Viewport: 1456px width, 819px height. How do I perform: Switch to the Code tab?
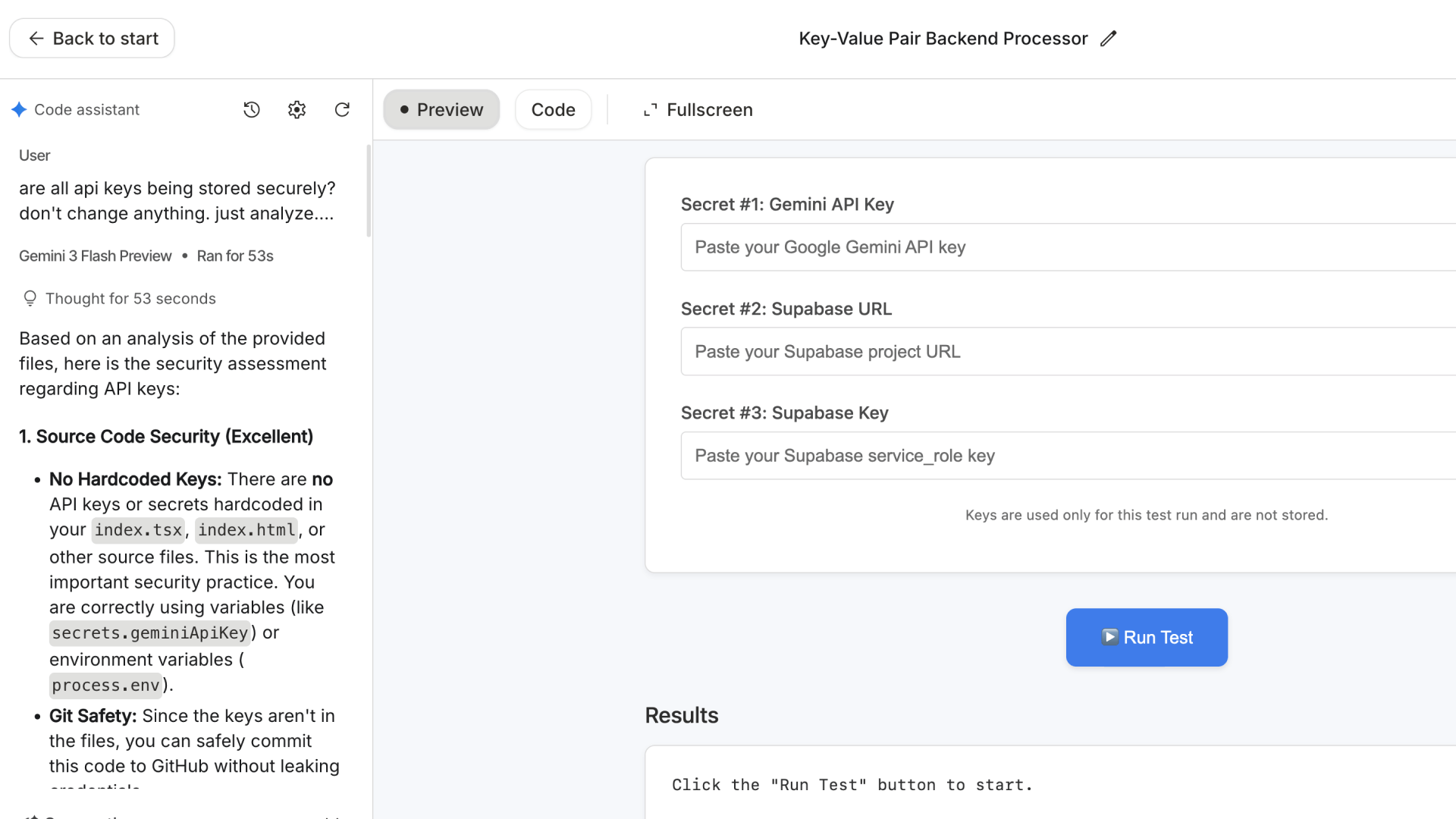point(553,110)
